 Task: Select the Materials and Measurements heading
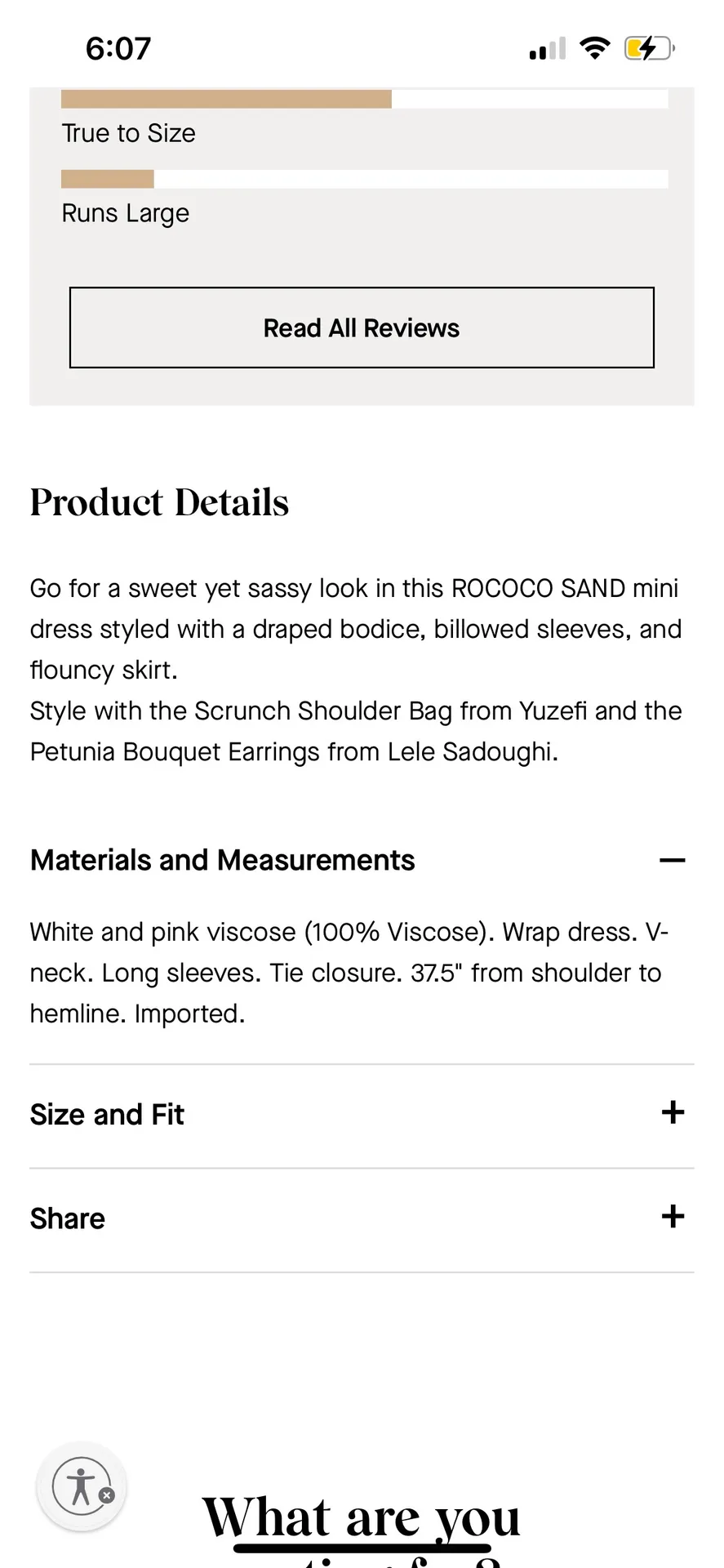(223, 860)
